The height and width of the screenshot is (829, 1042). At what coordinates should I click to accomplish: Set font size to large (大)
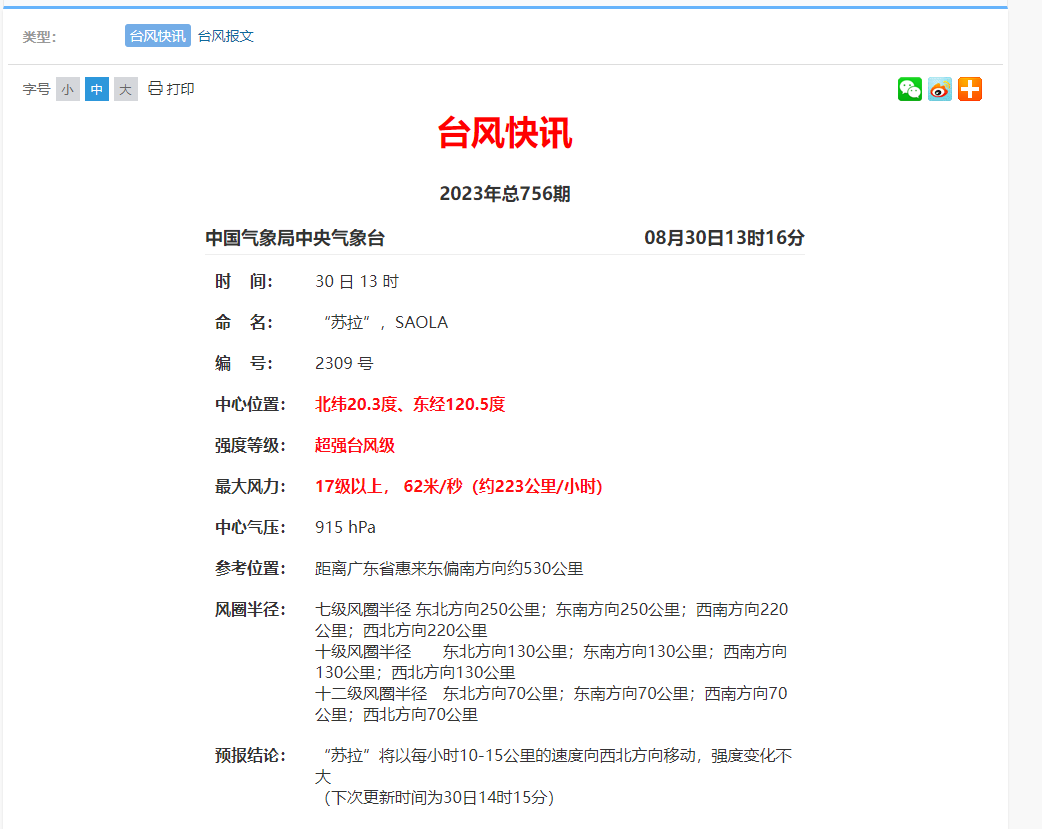[x=125, y=89]
